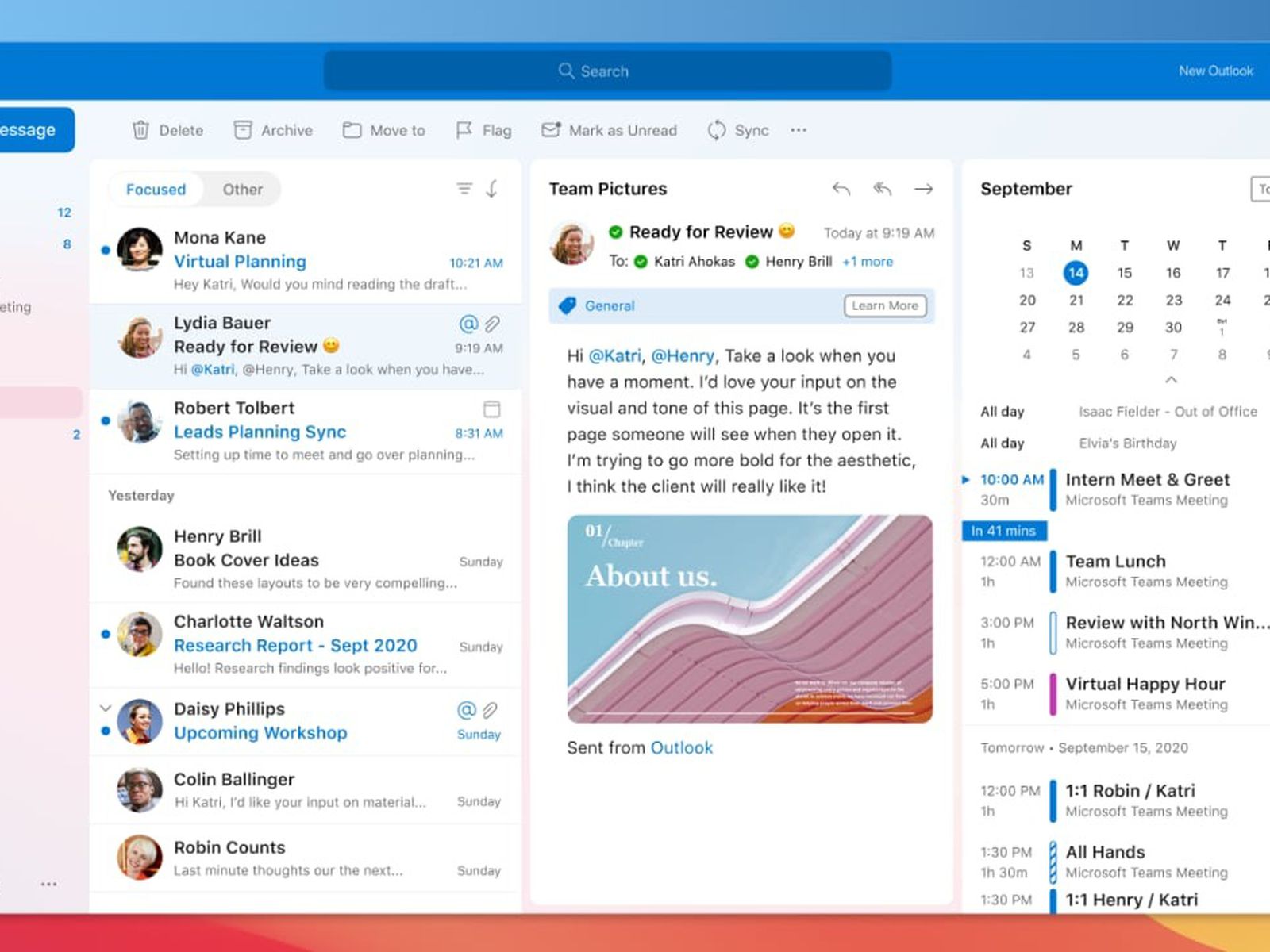Click the Sync icon
The image size is (1270, 952).
coord(717,130)
